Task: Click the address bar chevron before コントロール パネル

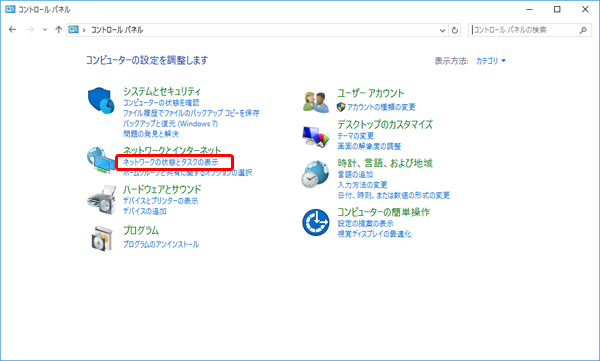Action: coord(84,30)
